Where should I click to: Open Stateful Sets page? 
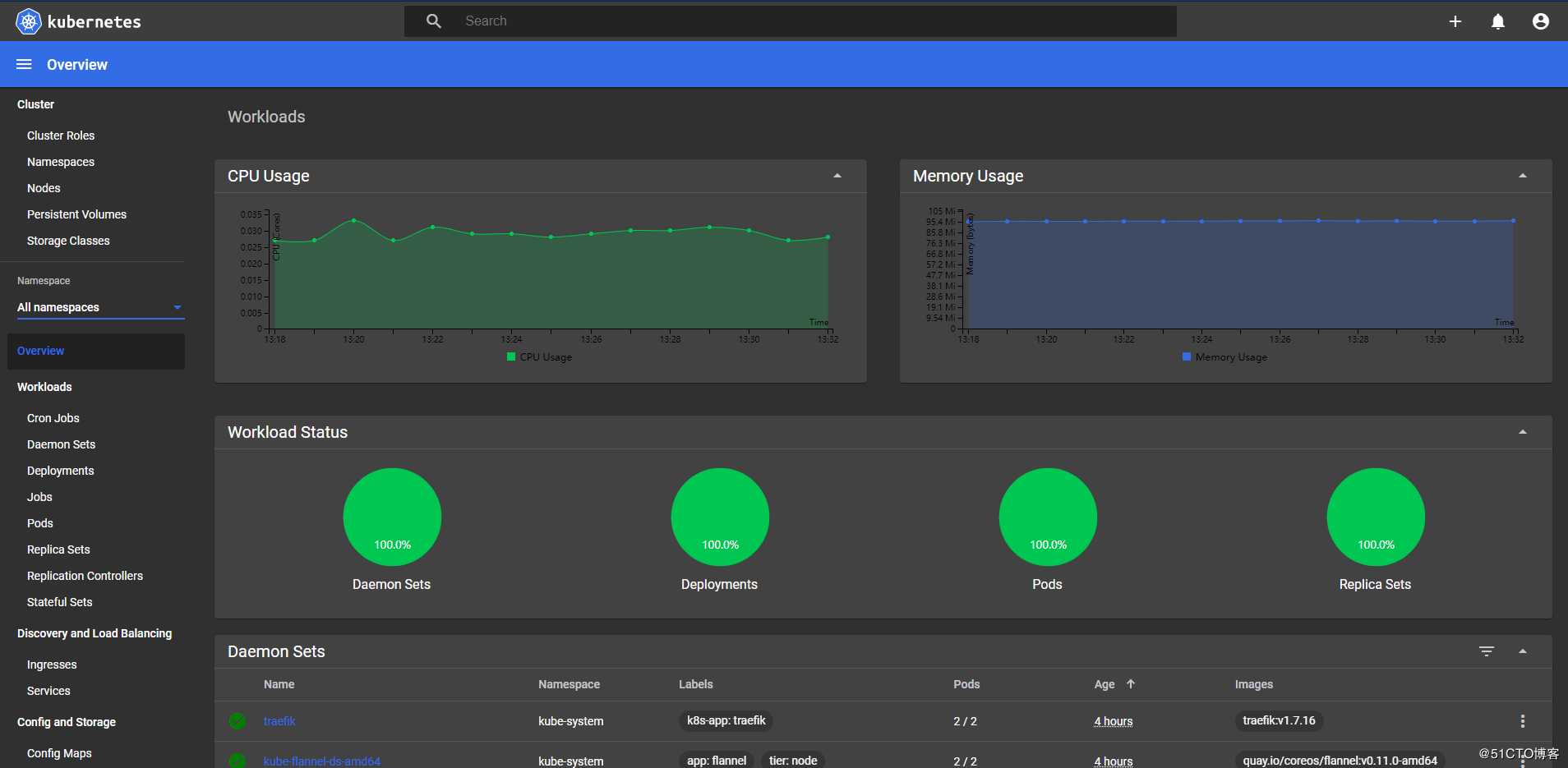click(59, 602)
